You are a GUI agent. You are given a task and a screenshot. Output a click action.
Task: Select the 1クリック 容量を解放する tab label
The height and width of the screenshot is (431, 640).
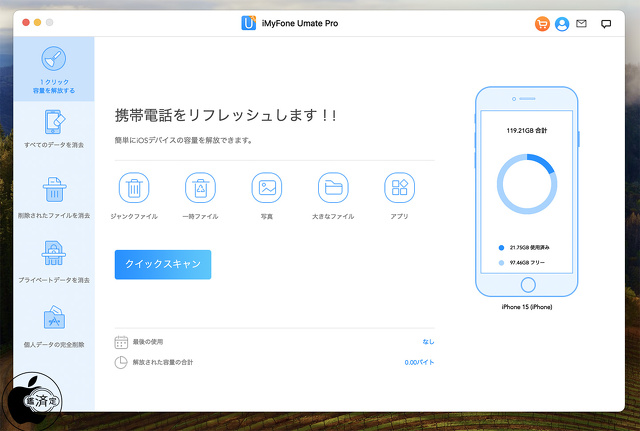point(54,86)
